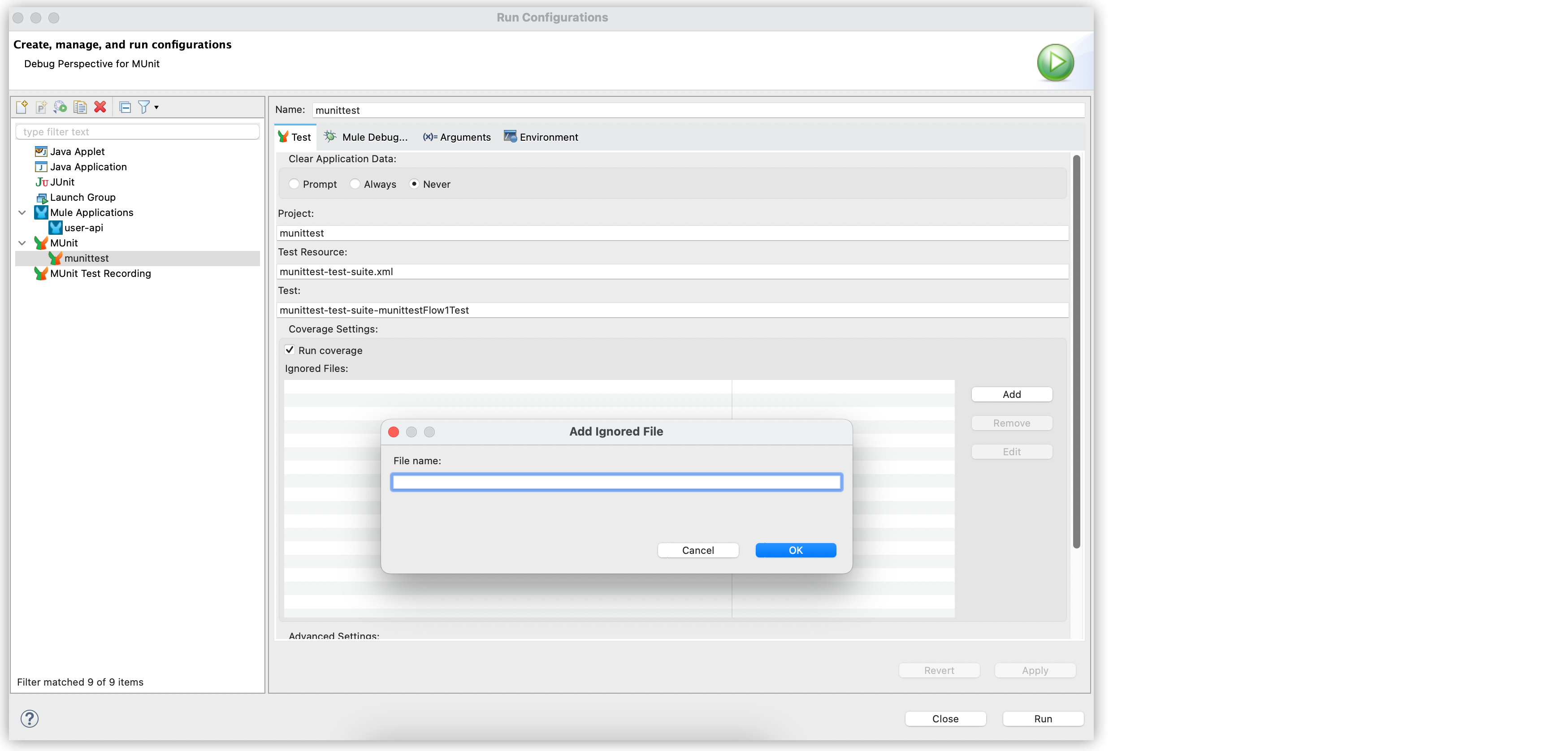1568x751 pixels.
Task: Click the duplicate configuration icon
Action: click(x=80, y=107)
